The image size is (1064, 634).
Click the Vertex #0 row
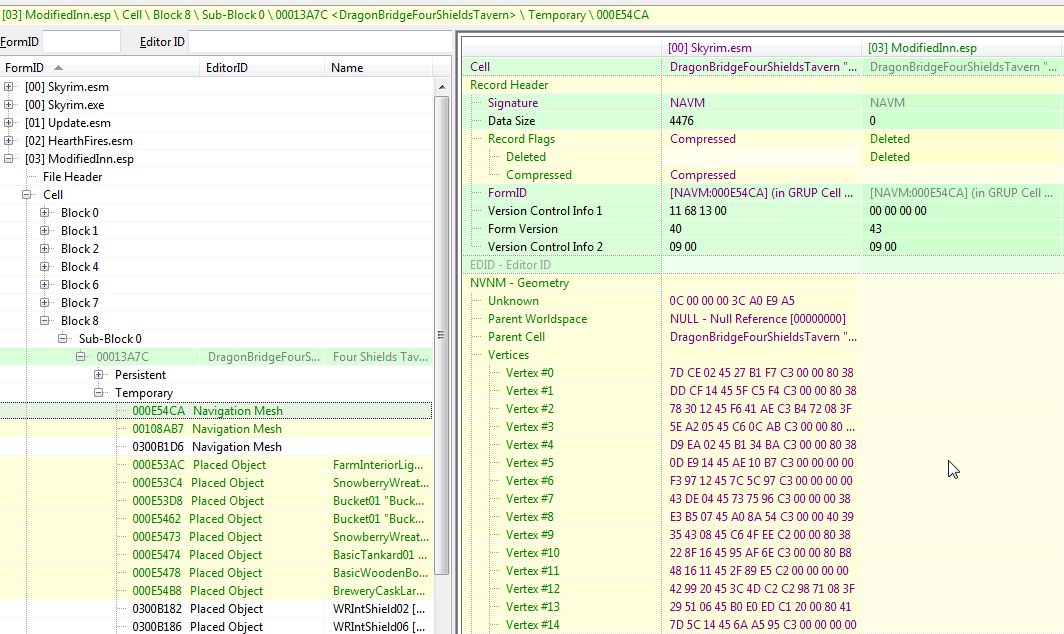tap(763, 373)
